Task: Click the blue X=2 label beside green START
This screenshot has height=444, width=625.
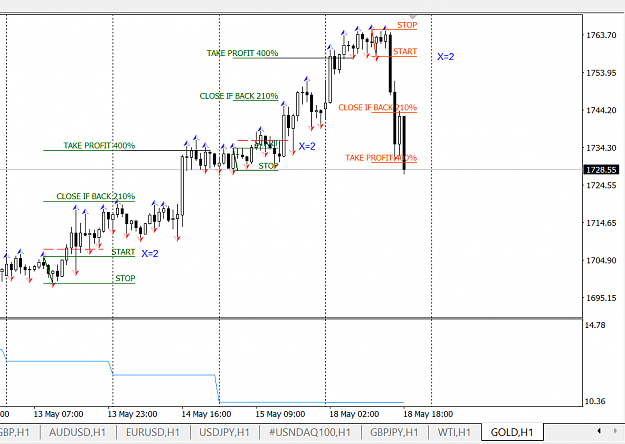Action: point(150,253)
